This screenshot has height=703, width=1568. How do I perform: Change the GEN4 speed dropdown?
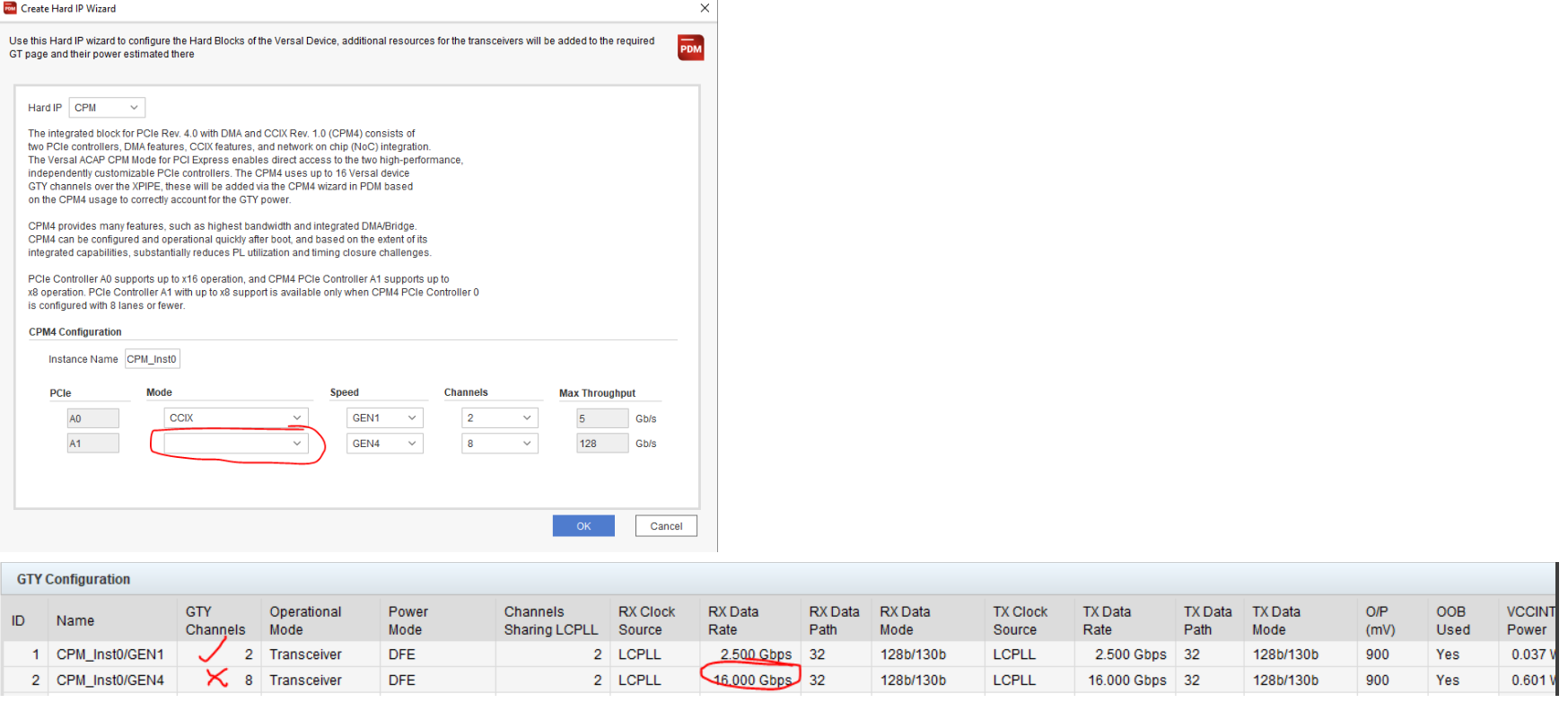pyautogui.click(x=384, y=444)
